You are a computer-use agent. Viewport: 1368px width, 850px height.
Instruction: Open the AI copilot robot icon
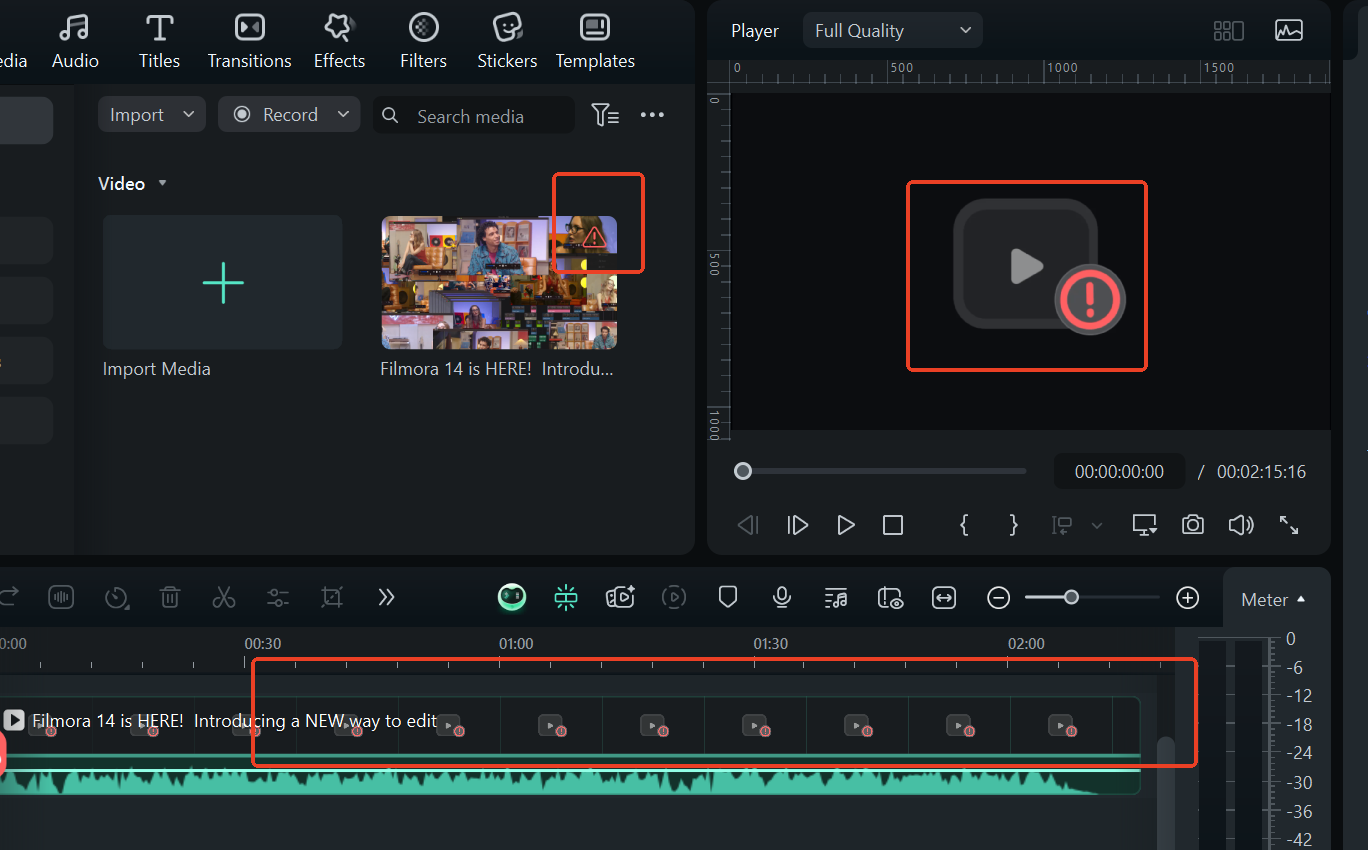[x=512, y=598]
